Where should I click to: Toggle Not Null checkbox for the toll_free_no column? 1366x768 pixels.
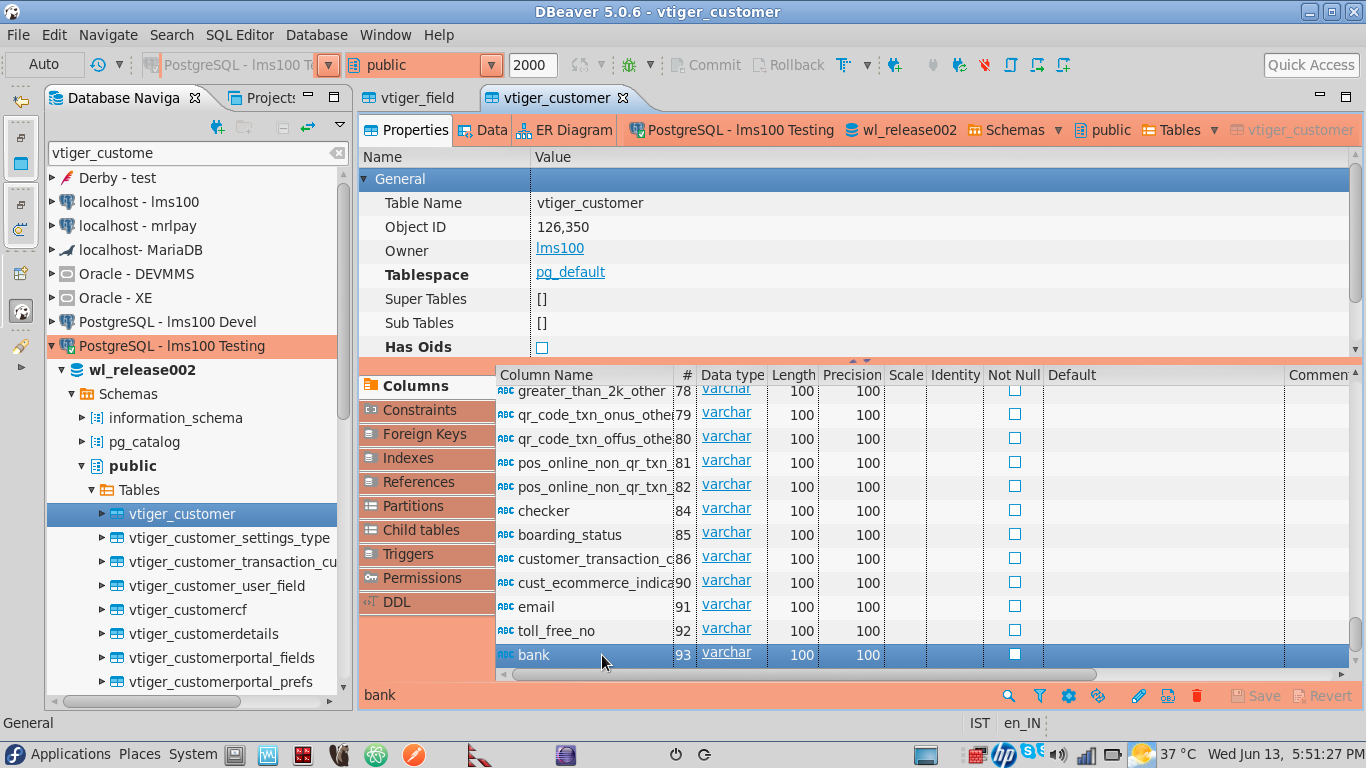tap(1014, 630)
